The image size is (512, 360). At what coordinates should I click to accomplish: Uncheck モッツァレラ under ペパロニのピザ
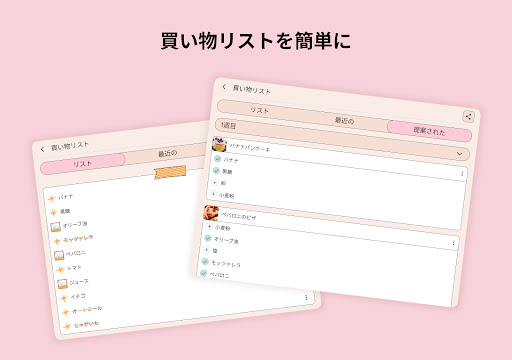[x=205, y=261]
